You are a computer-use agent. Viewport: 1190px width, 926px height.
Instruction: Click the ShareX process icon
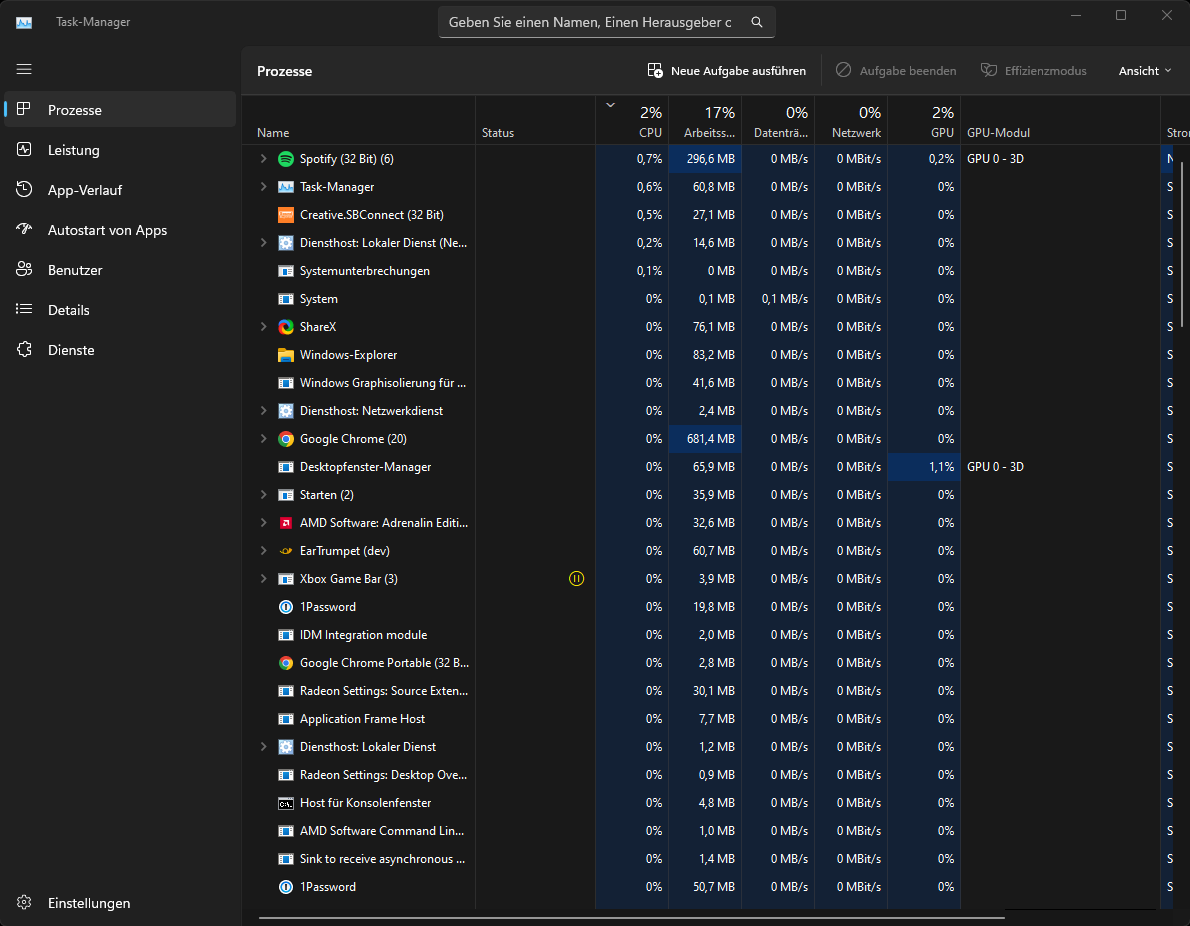click(285, 327)
